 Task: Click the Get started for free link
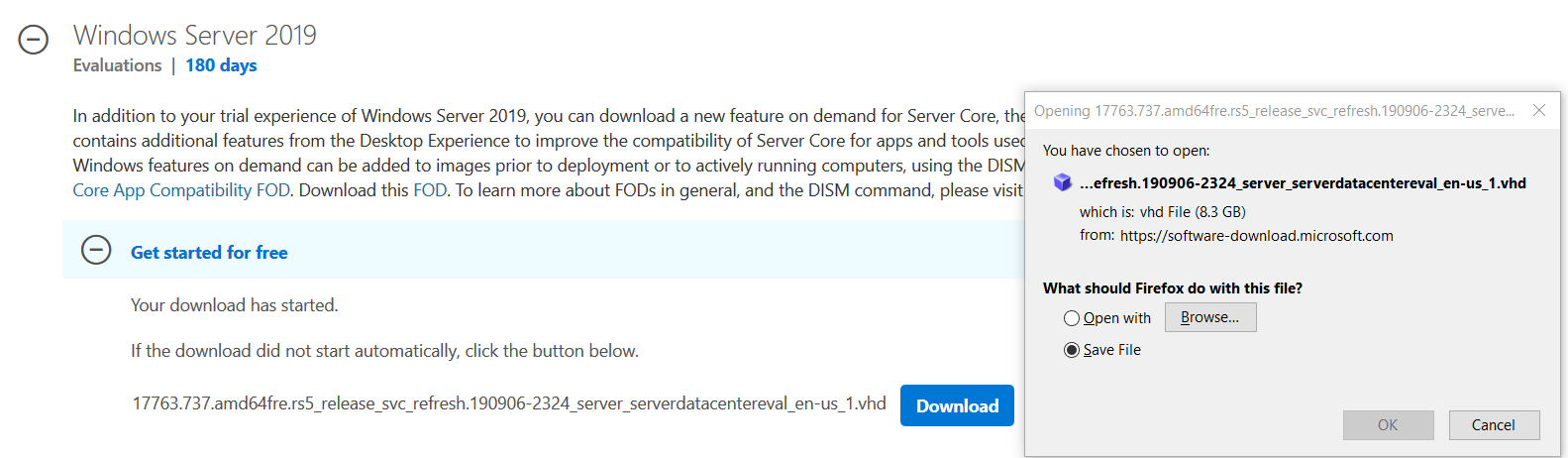pyautogui.click(x=209, y=253)
